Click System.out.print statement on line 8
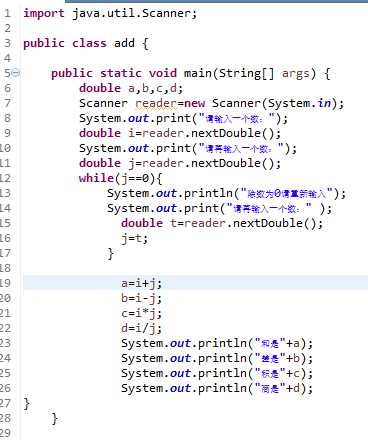The image size is (368, 440). pos(183,119)
